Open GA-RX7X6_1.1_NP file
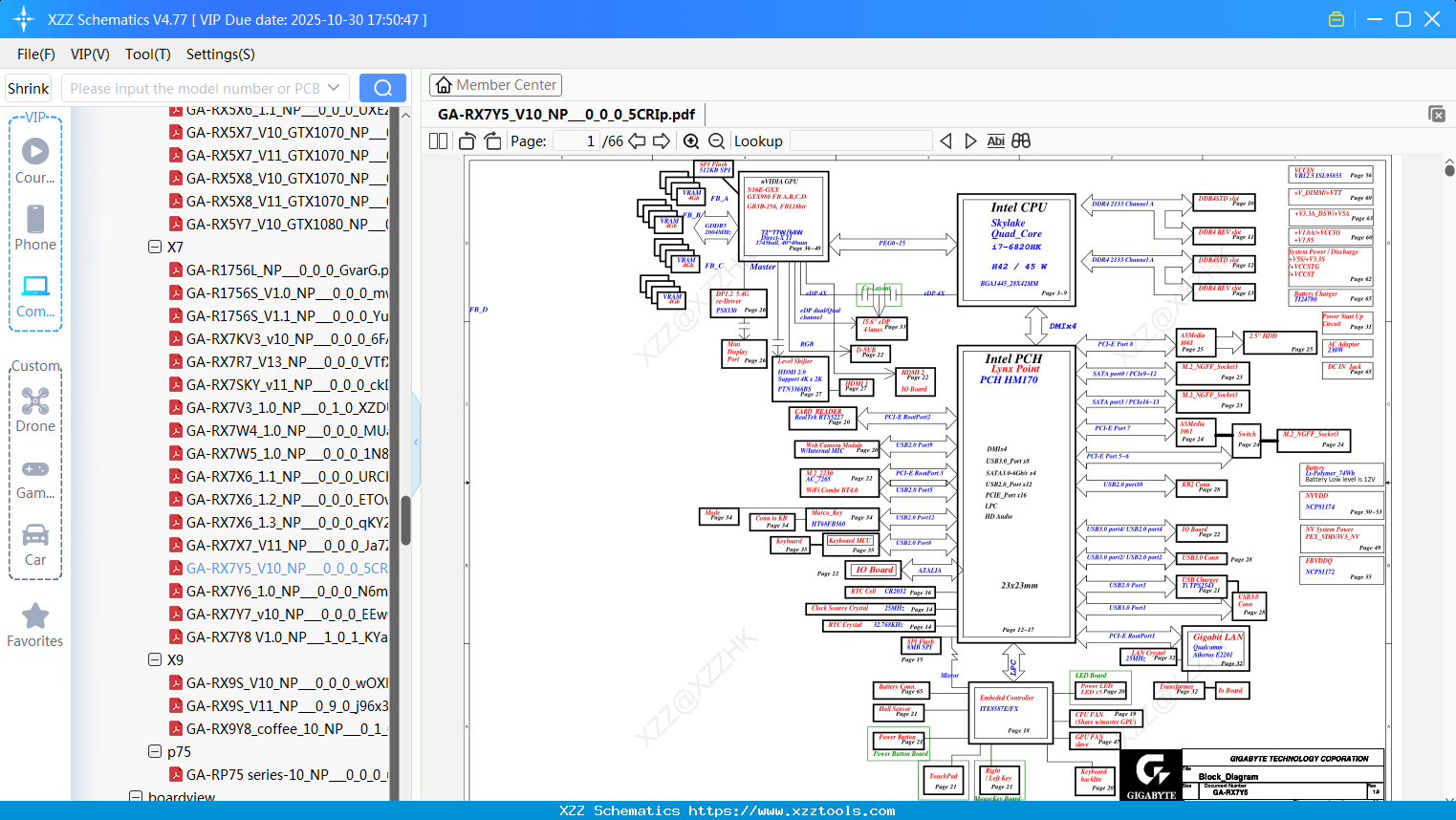 pos(287,476)
